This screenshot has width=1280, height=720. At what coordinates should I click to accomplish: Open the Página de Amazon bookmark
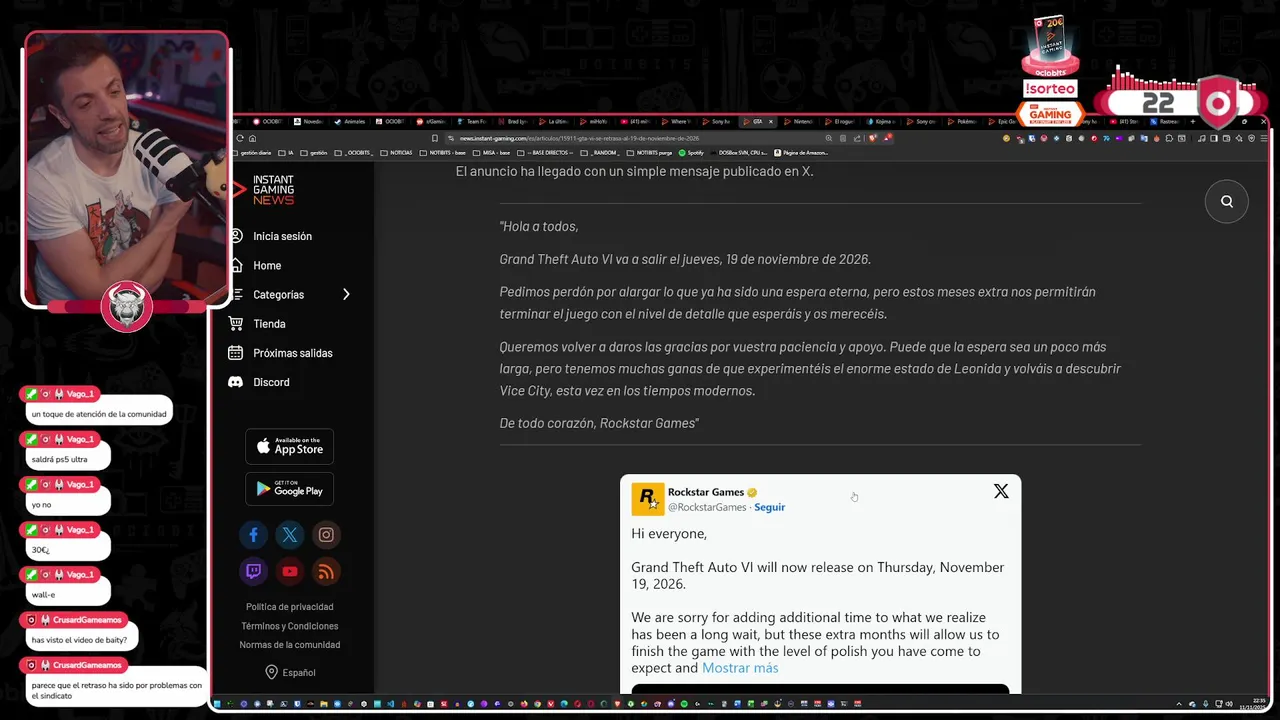tap(801, 153)
